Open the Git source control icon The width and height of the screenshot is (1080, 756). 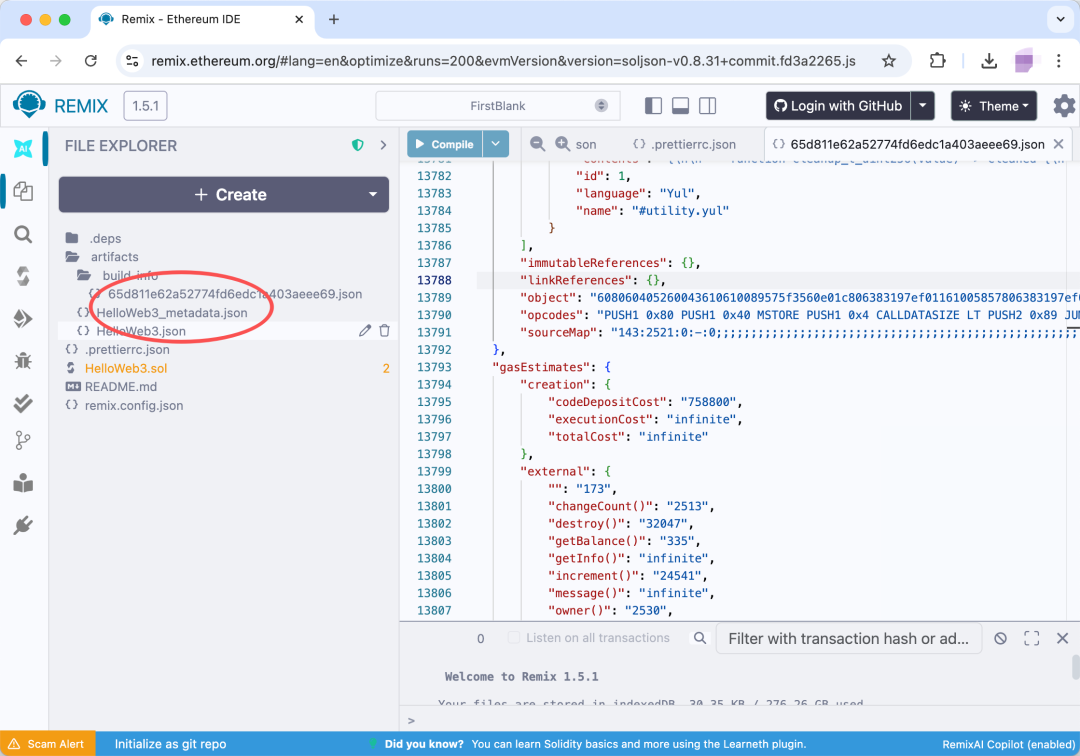click(x=23, y=441)
